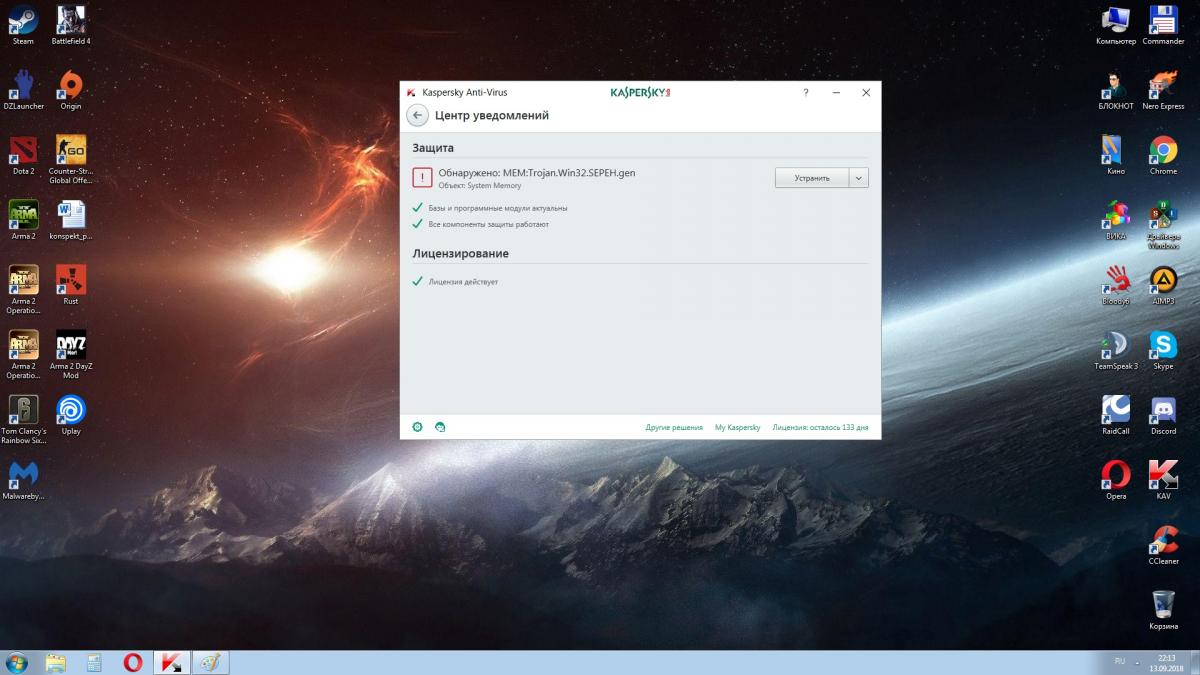Select Counter-Strike Global Offensive icon
The image size is (1200, 675).
71,160
